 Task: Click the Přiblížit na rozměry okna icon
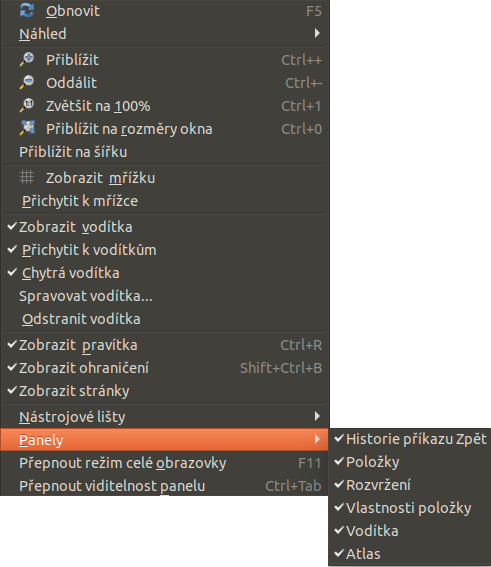tap(27, 128)
